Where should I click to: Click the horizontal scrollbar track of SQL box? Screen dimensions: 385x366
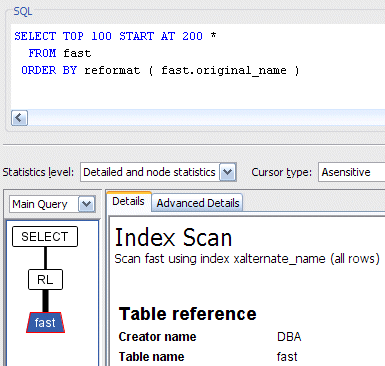click(x=206, y=118)
